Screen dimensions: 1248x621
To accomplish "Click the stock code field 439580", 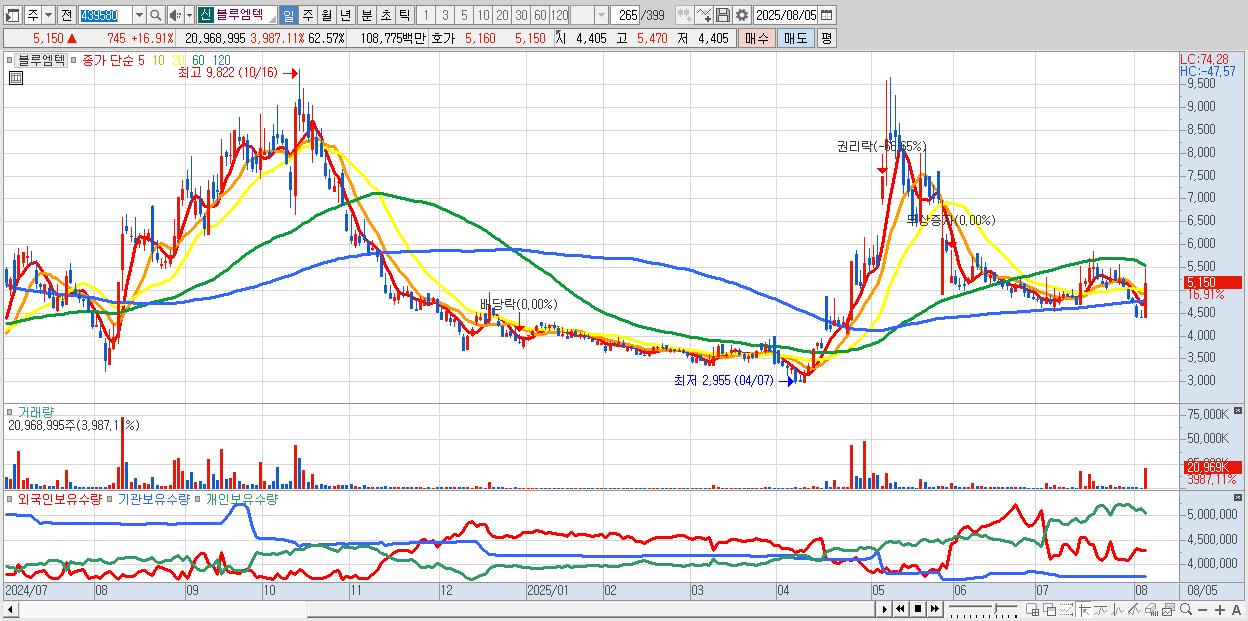I will click(x=105, y=15).
